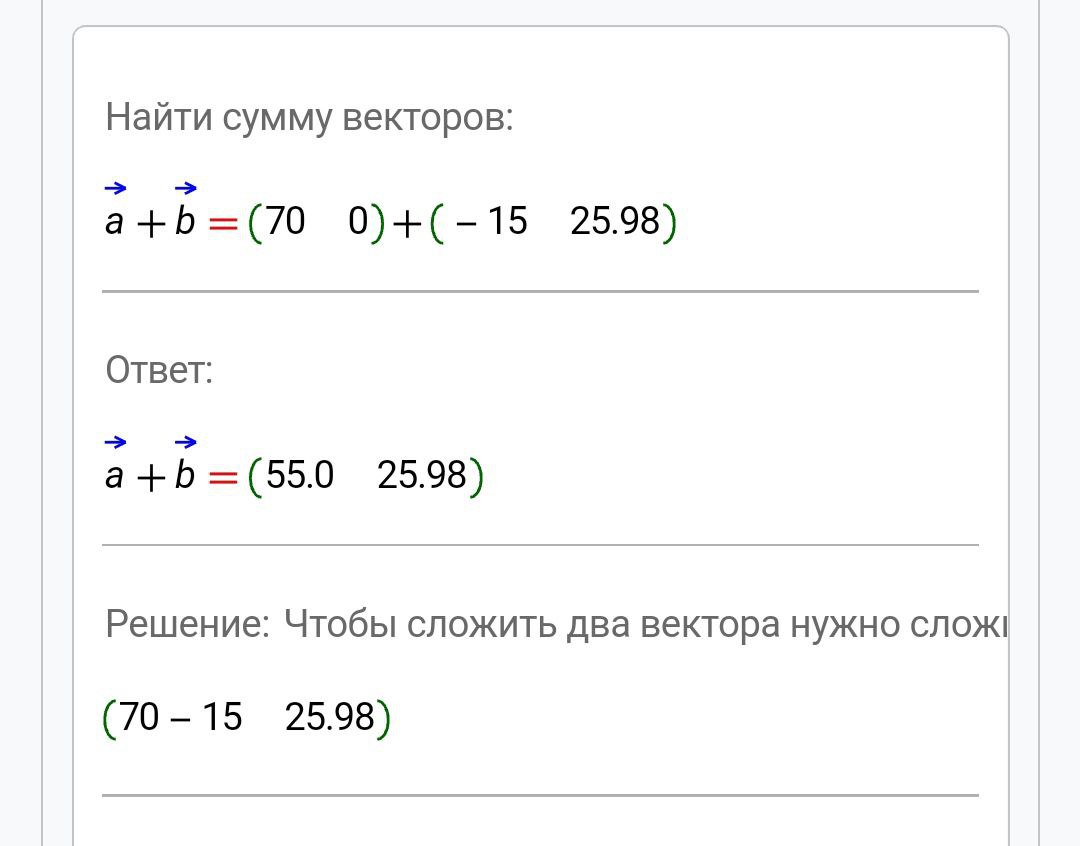Click the 'Ответ:' label
The height and width of the screenshot is (846, 1080).
click(159, 371)
